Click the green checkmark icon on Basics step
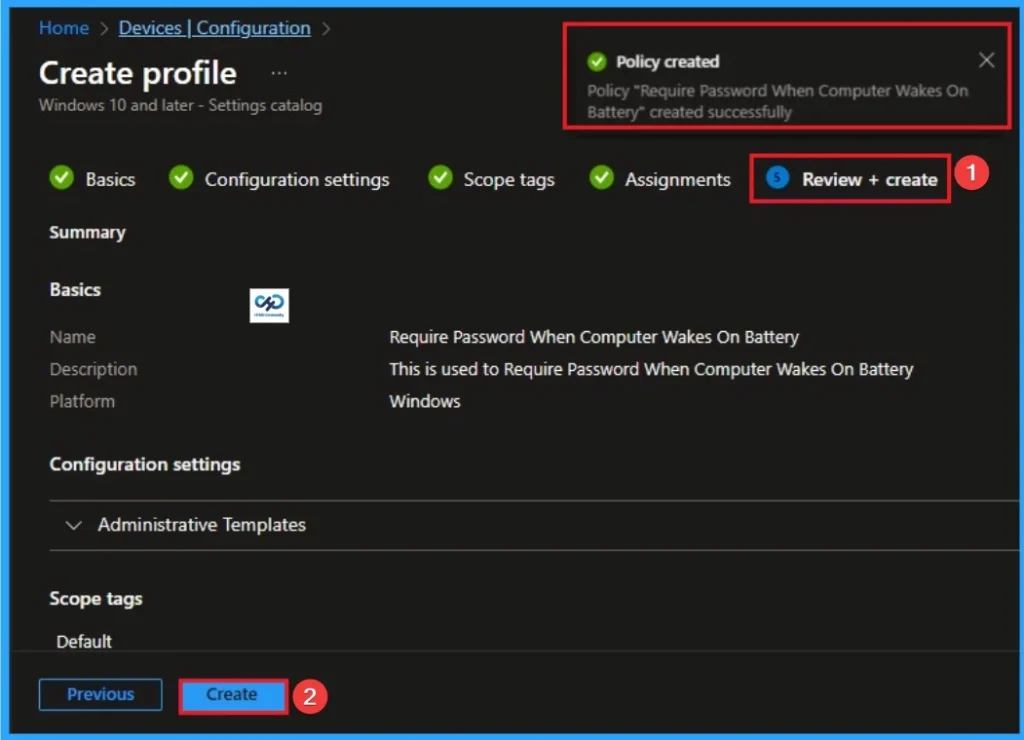The height and width of the screenshot is (740, 1024). tap(59, 178)
